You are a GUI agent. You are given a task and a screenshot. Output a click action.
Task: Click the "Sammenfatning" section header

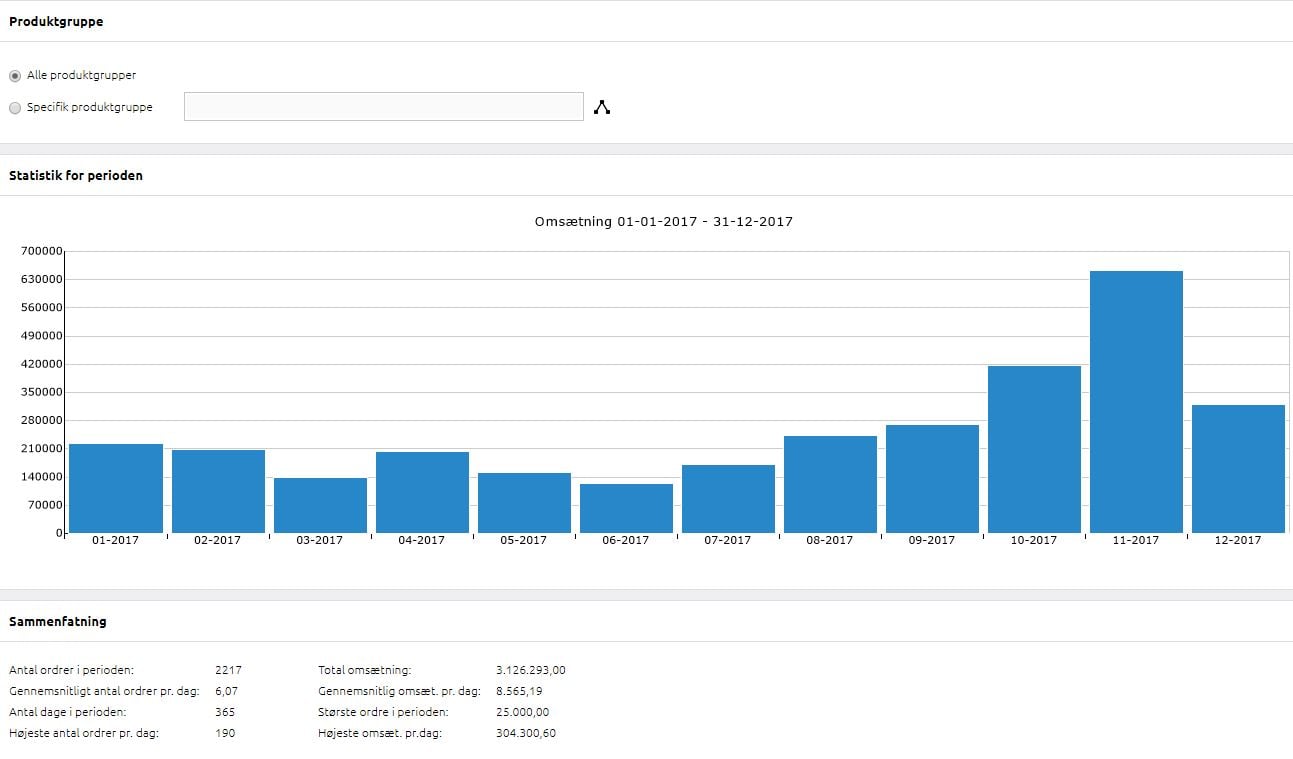click(58, 621)
